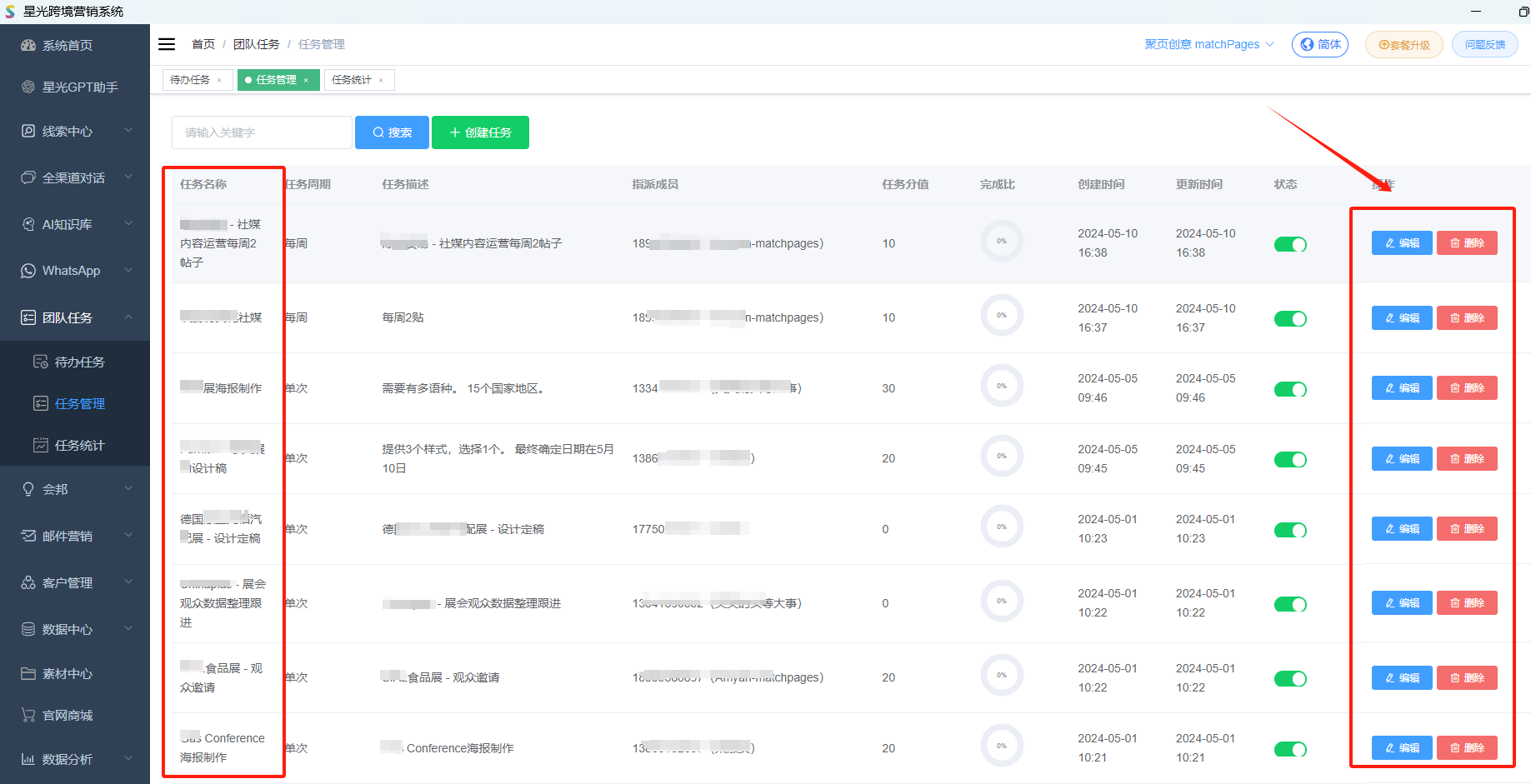Click the 数据分析 chart icon
1531x784 pixels.
pos(28,759)
